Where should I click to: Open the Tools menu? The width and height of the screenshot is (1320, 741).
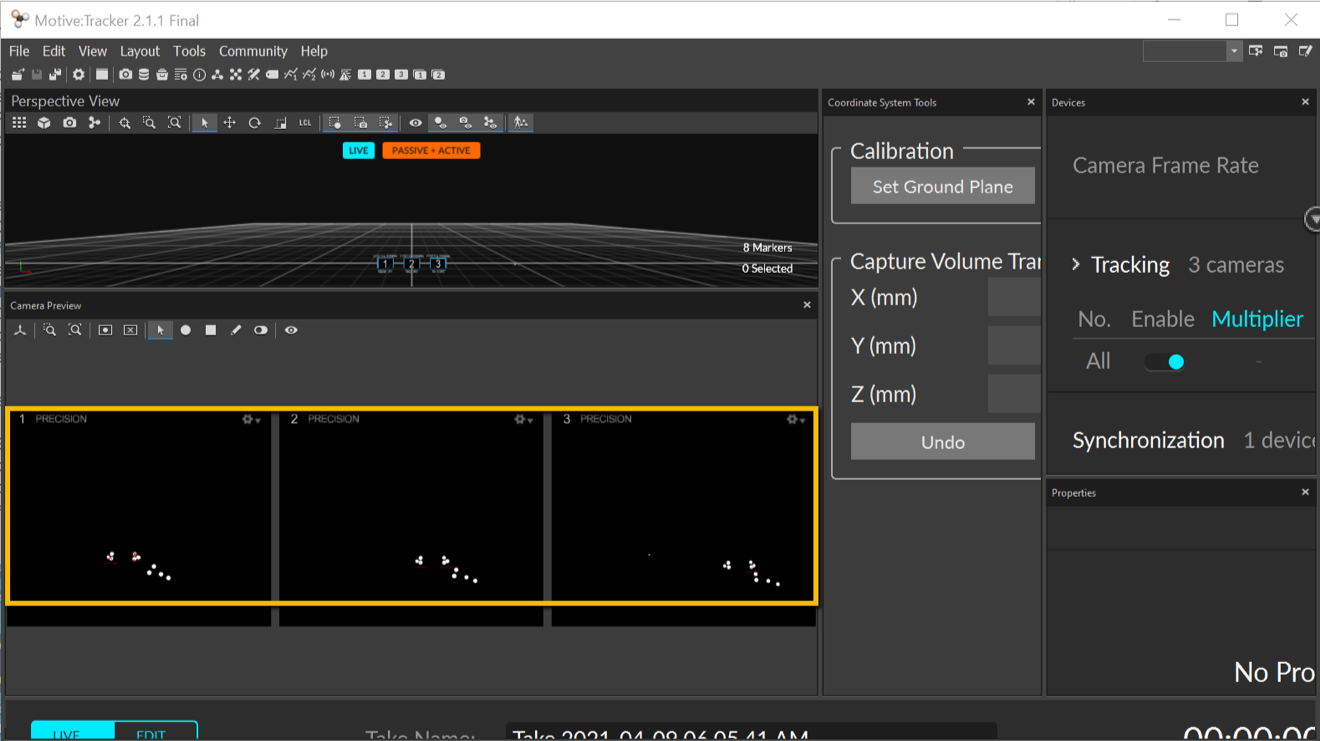[x=189, y=51]
